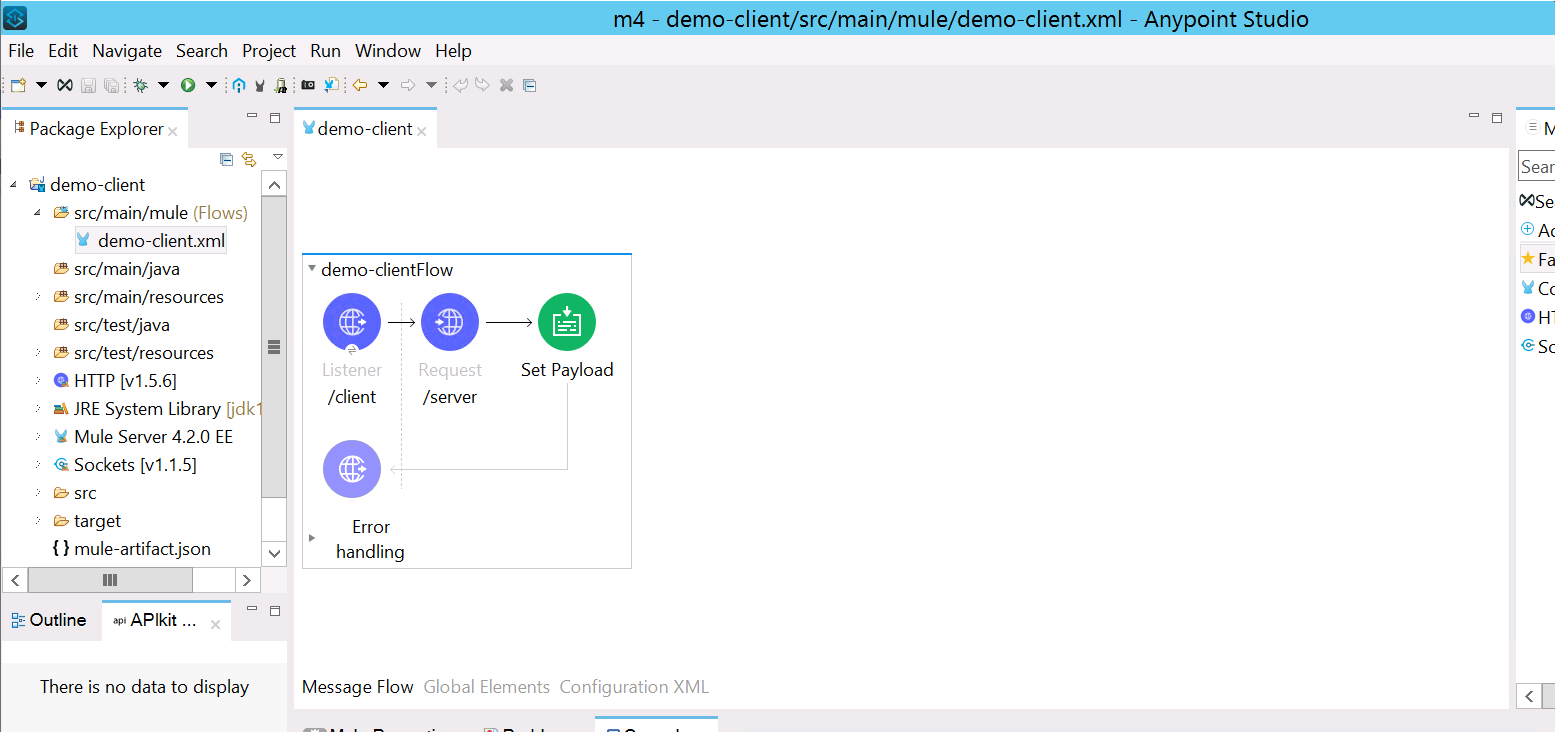
Task: Switch to Message Flow editor tab
Action: [358, 687]
